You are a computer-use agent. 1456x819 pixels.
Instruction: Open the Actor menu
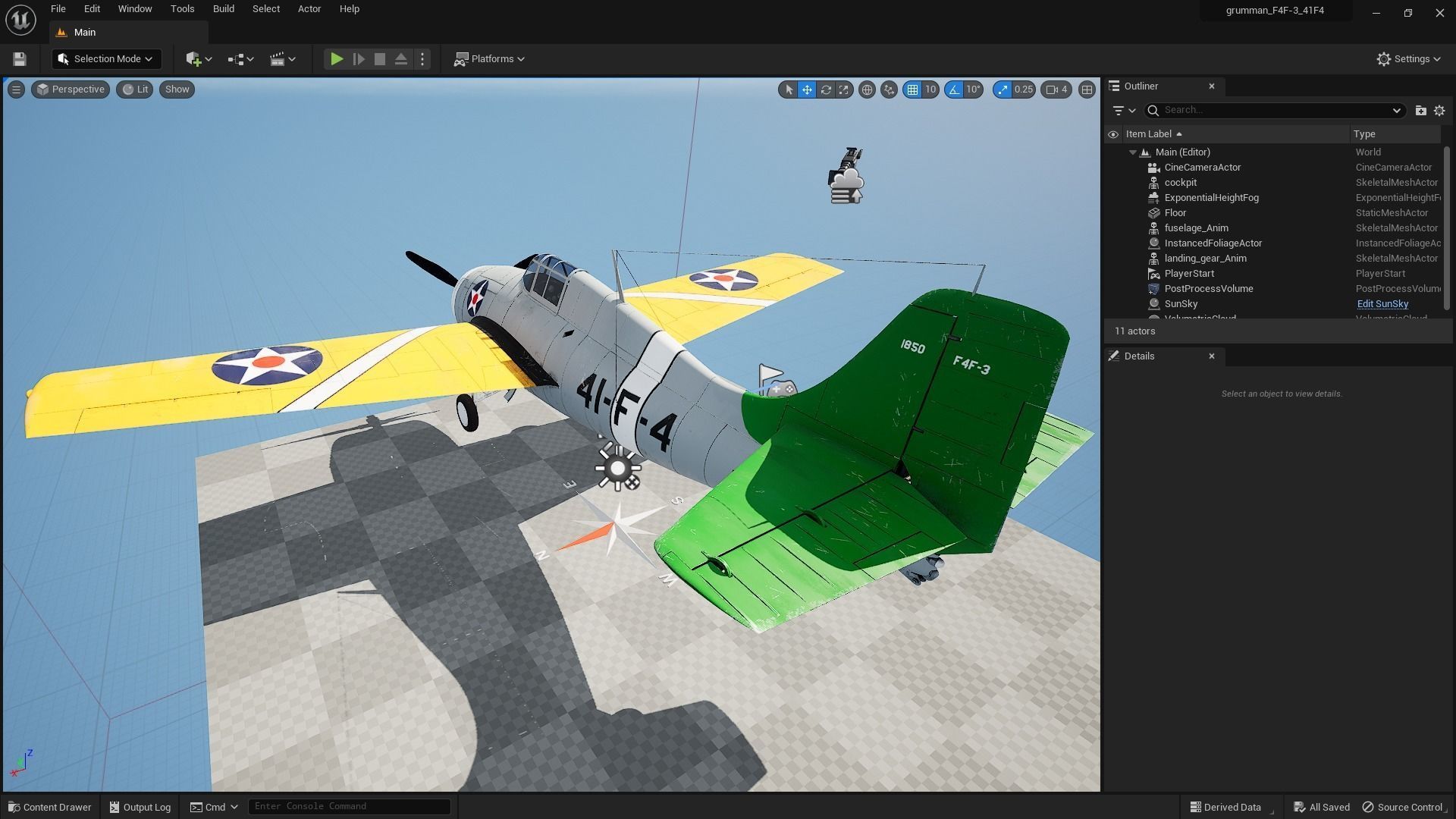pos(309,9)
